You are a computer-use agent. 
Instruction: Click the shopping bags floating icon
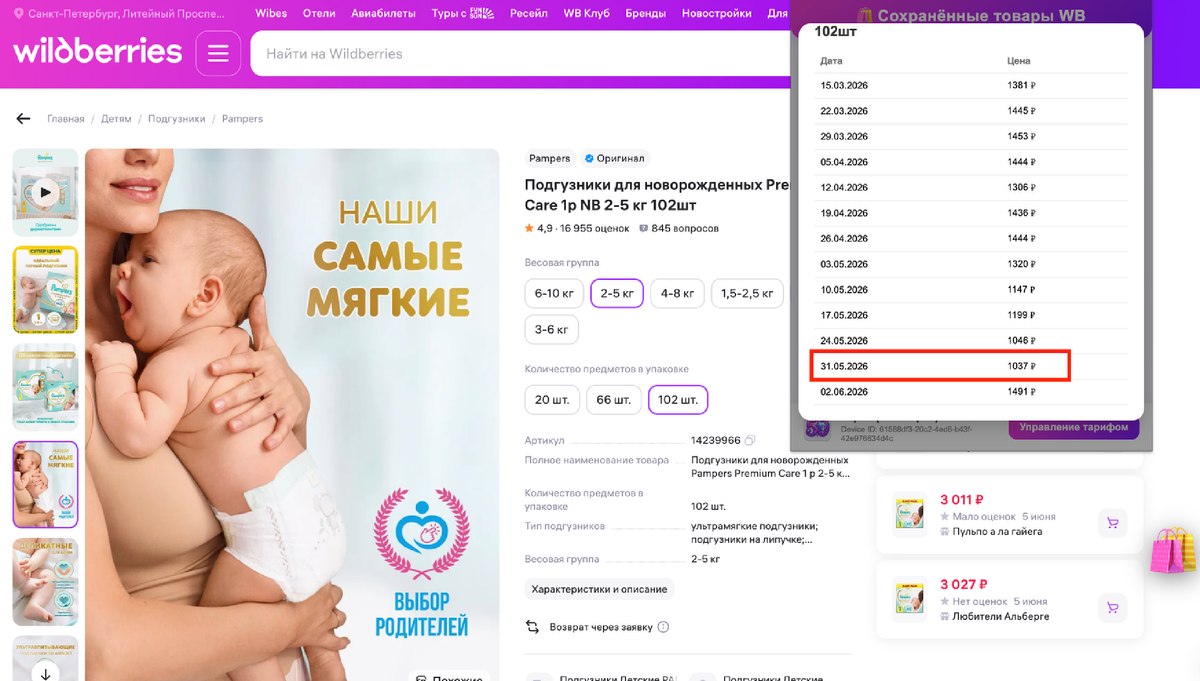click(x=1173, y=549)
